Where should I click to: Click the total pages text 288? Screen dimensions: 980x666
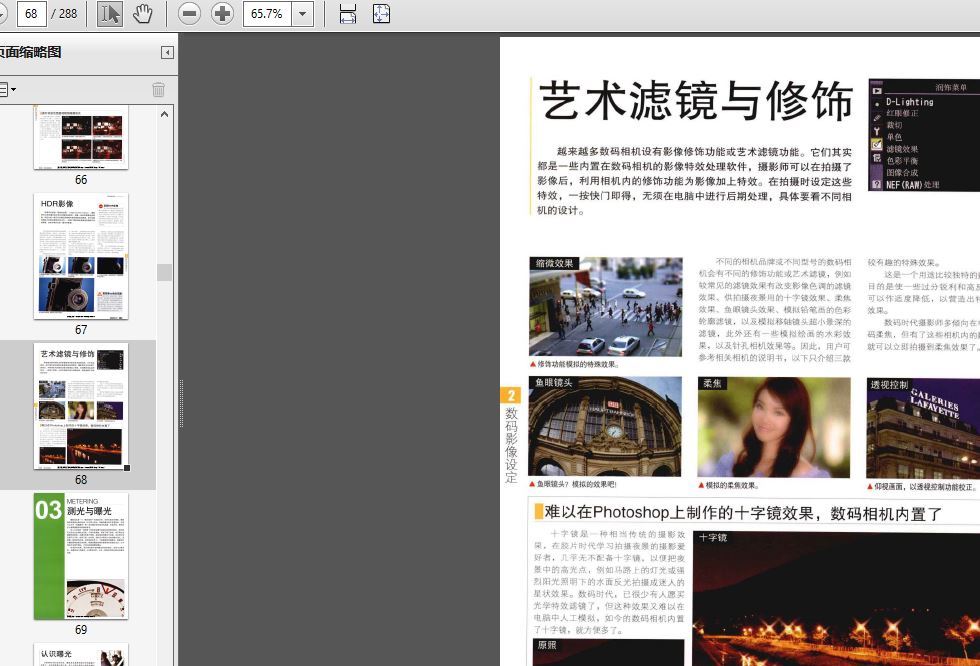[x=68, y=14]
